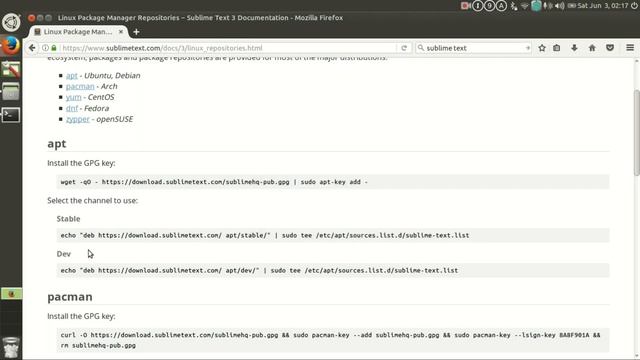Open the network Wi-Fi indicator
This screenshot has height=360, width=640.
[525, 6]
